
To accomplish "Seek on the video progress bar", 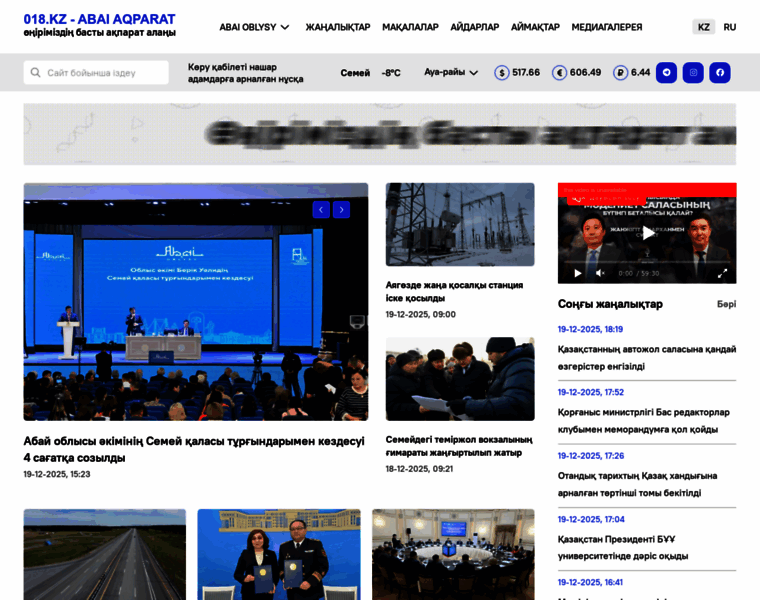I will pos(647,262).
